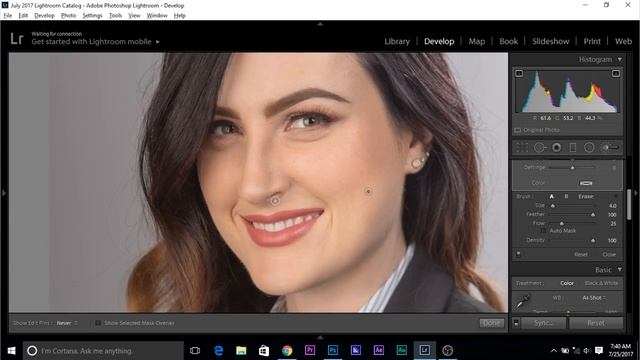Click the right panel scrollbar
This screenshot has width=640, height=360.
click(x=629, y=205)
